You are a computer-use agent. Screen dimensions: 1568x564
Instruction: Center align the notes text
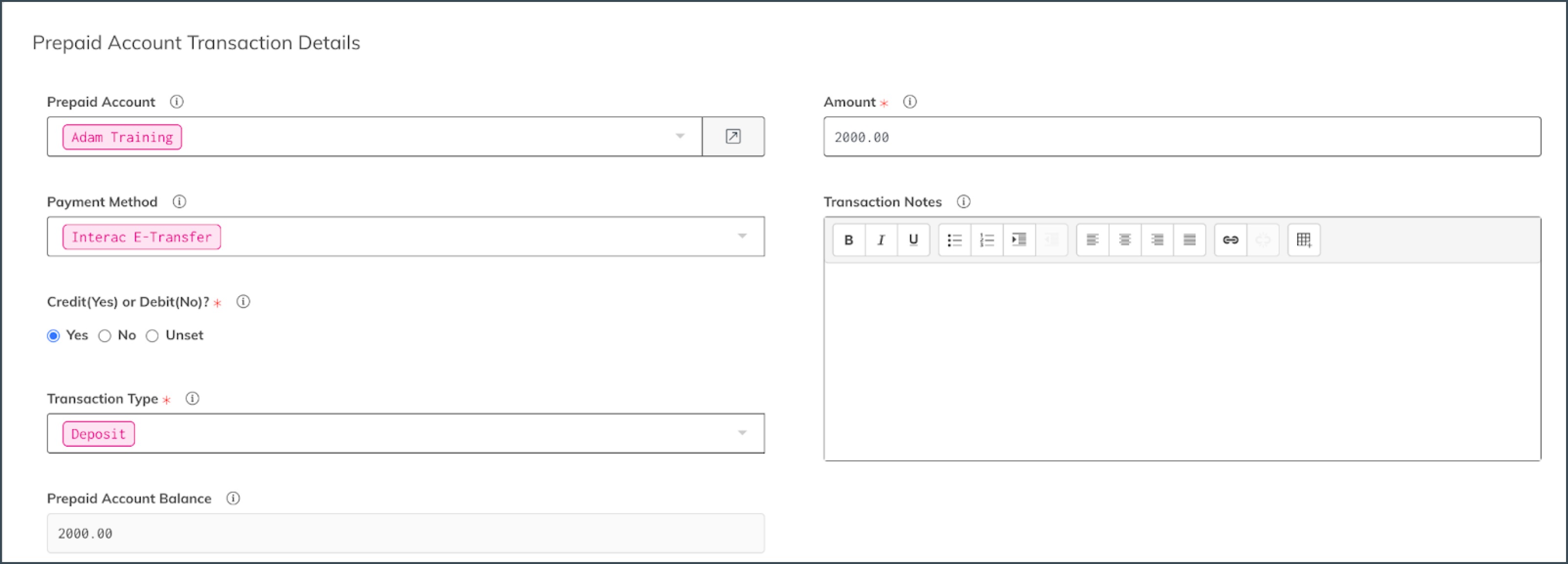pos(1125,239)
